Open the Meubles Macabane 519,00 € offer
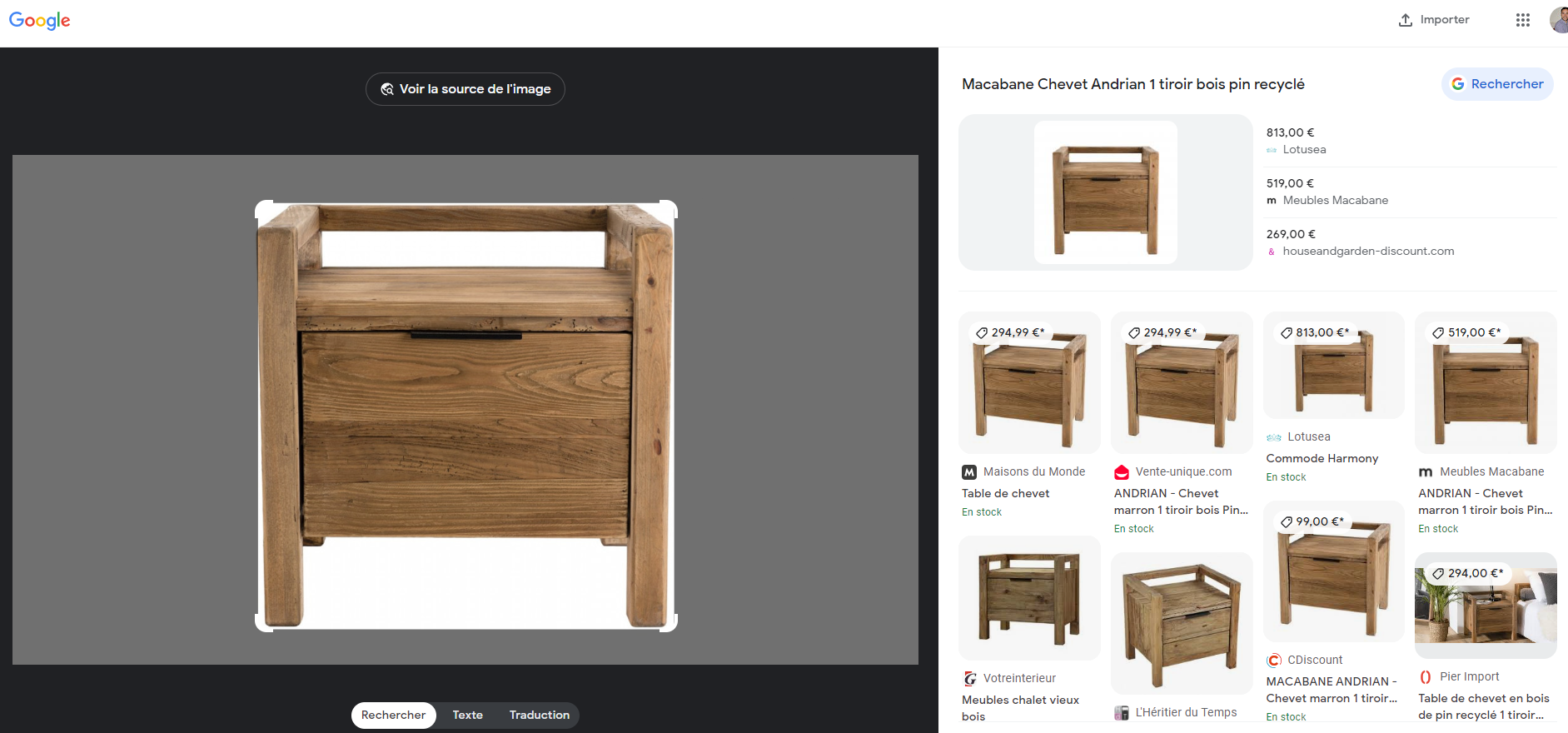1568x733 pixels. click(x=1411, y=192)
